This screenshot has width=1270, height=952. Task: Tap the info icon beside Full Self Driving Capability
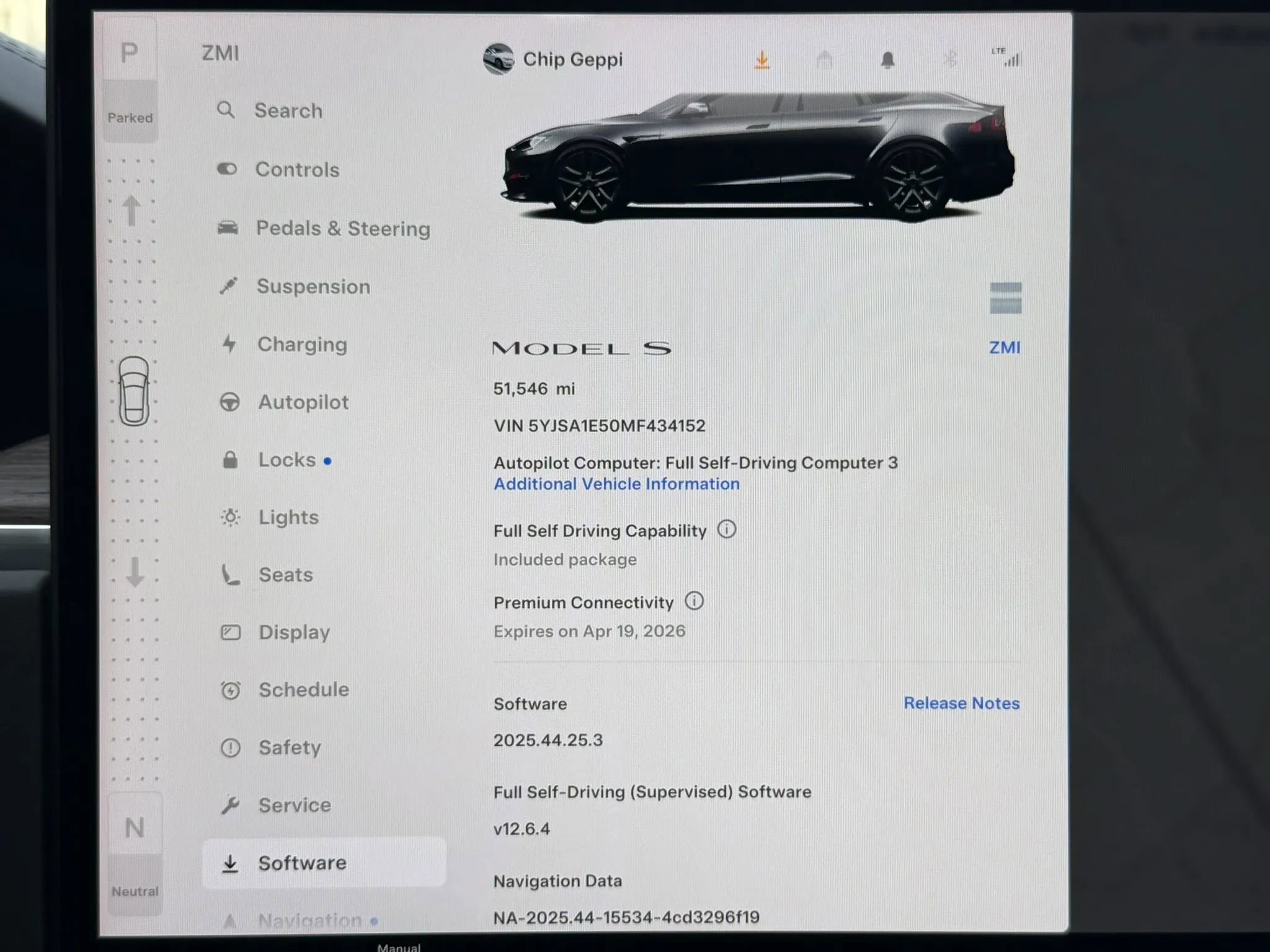tap(726, 529)
